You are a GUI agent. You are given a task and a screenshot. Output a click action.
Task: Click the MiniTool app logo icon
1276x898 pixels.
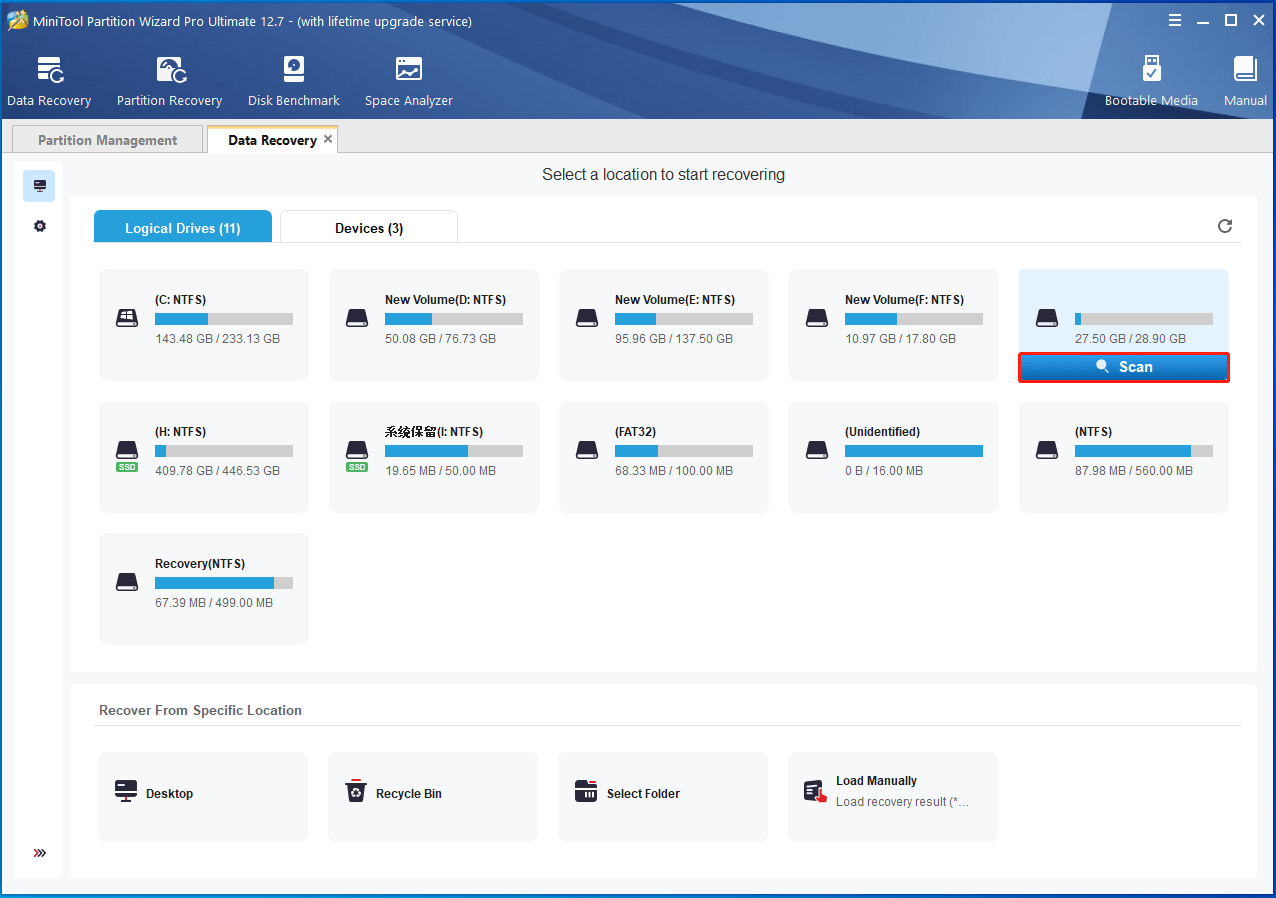click(x=17, y=21)
